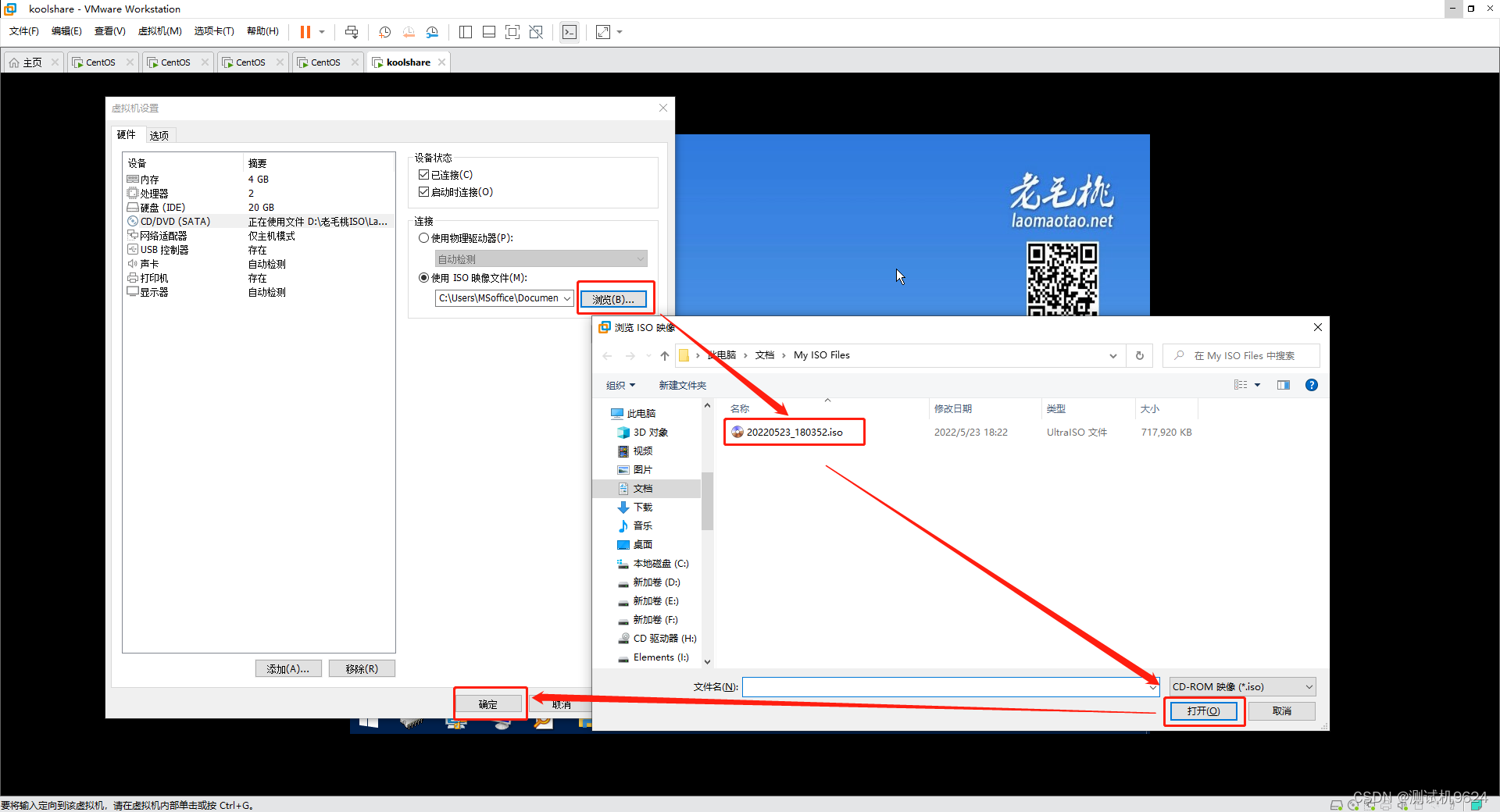Select the 硬盘 (IDE) device row
This screenshot has height=812, width=1500.
(x=259, y=208)
